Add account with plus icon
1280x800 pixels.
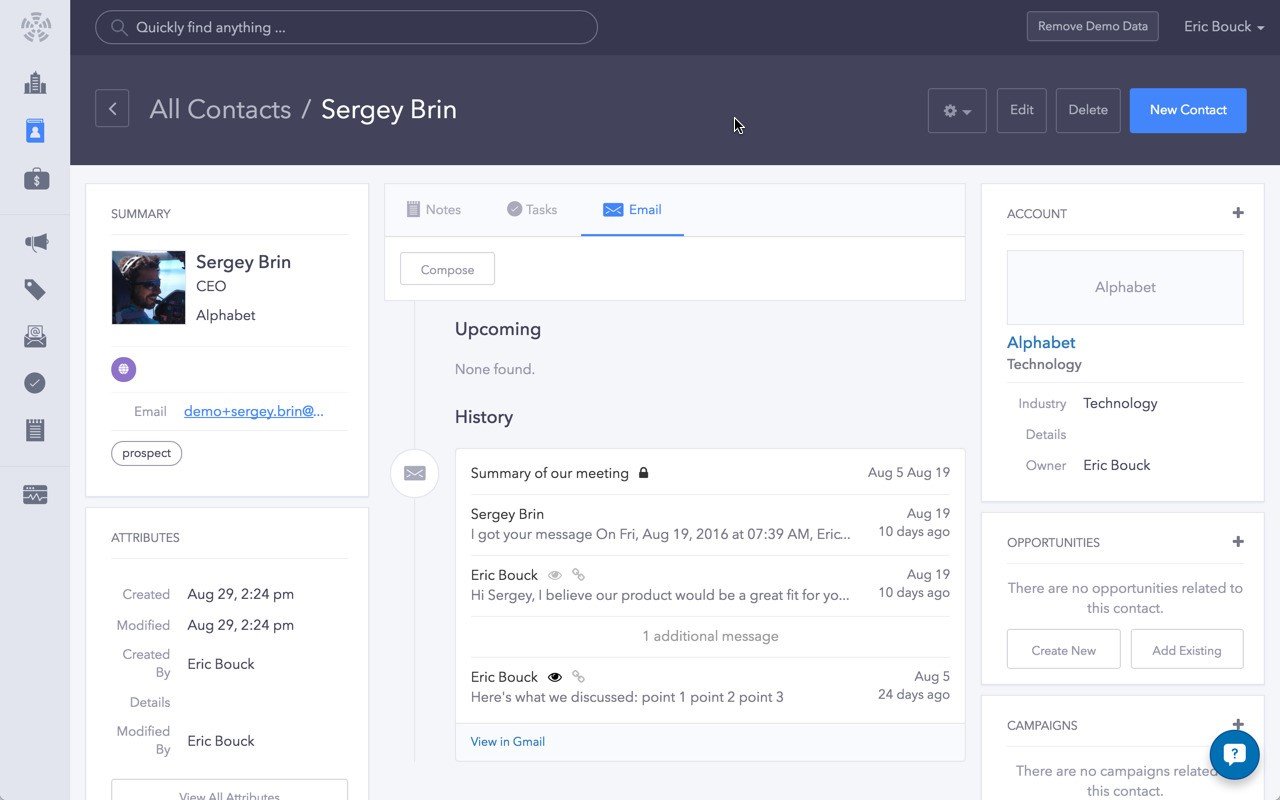(x=1238, y=213)
